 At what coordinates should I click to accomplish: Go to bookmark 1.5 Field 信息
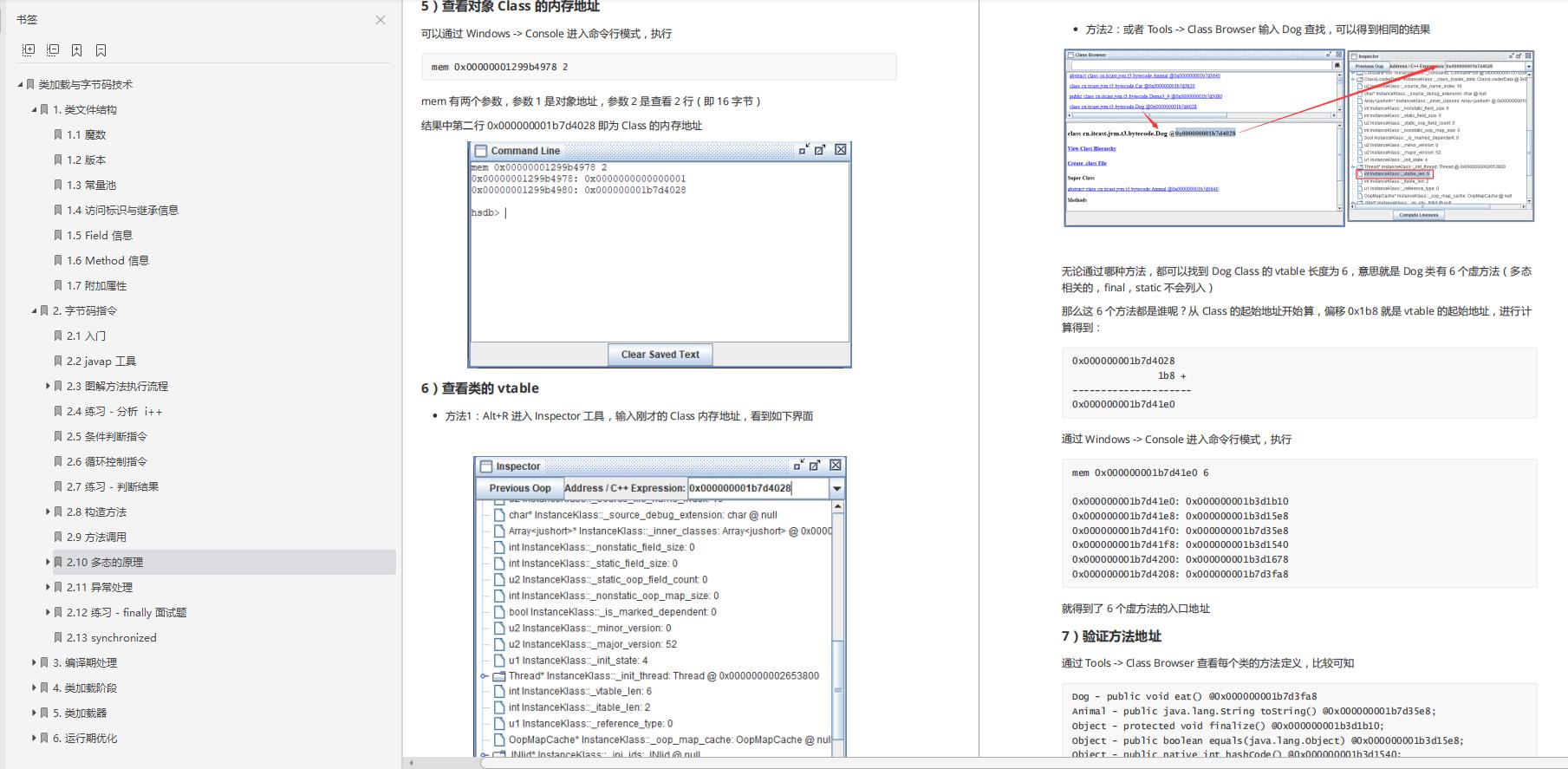click(x=100, y=236)
